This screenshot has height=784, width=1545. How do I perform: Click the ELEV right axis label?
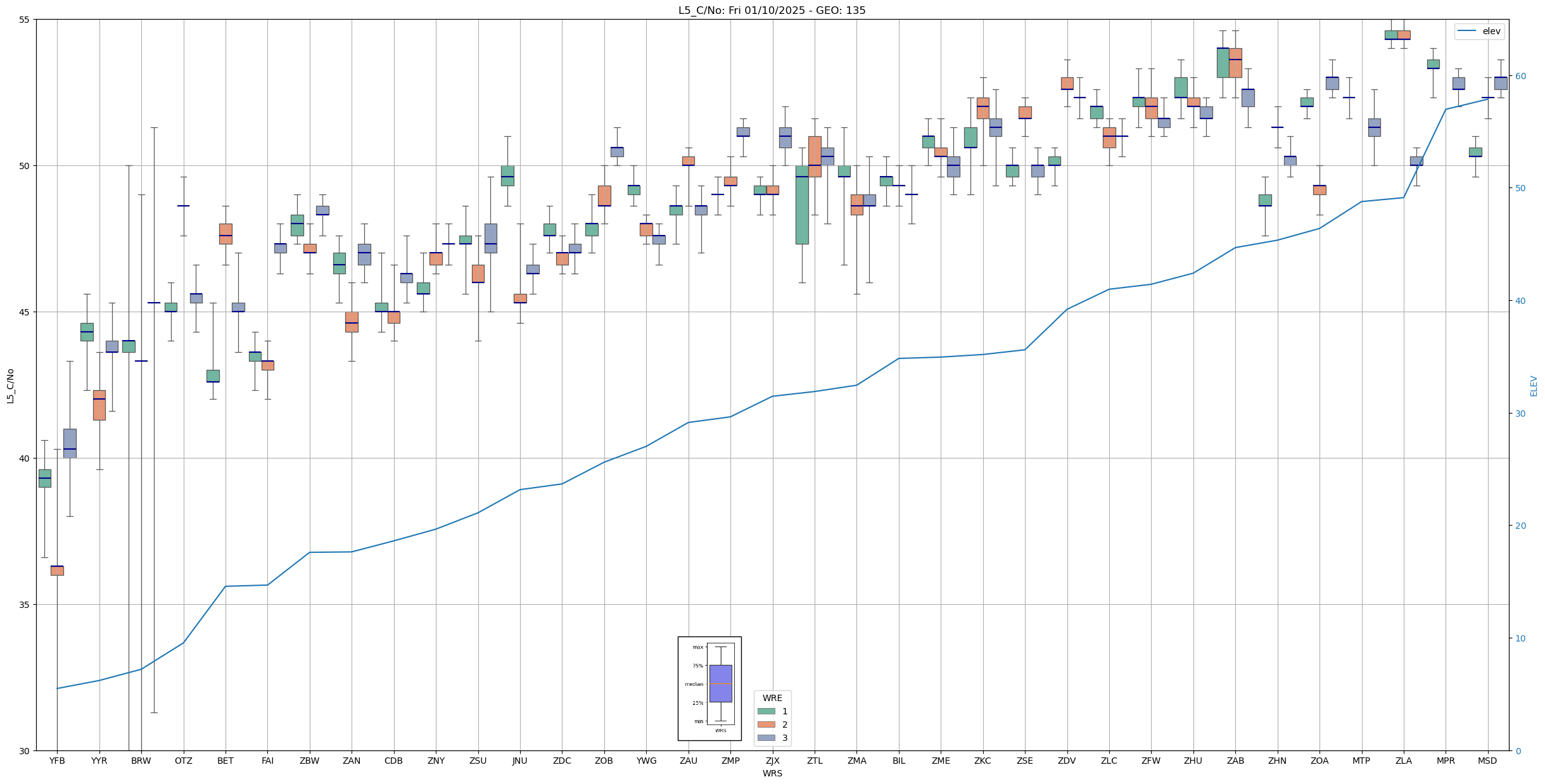pos(1534,386)
